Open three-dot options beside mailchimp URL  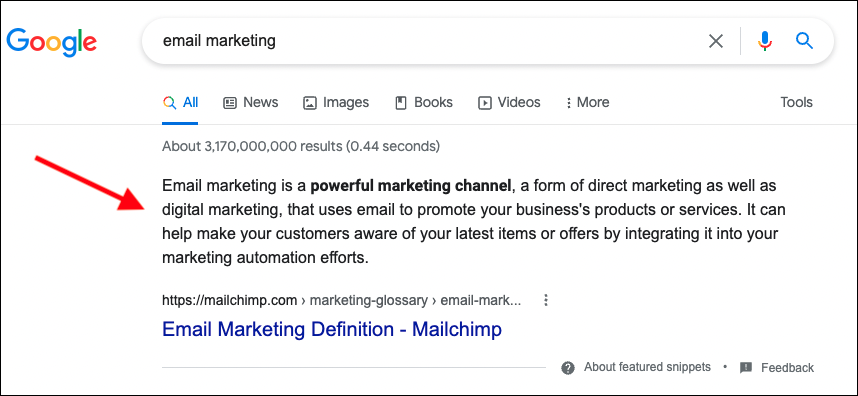545,300
